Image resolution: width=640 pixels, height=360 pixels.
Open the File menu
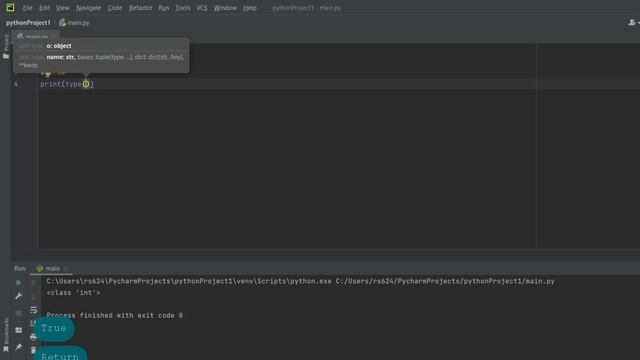click(27, 8)
